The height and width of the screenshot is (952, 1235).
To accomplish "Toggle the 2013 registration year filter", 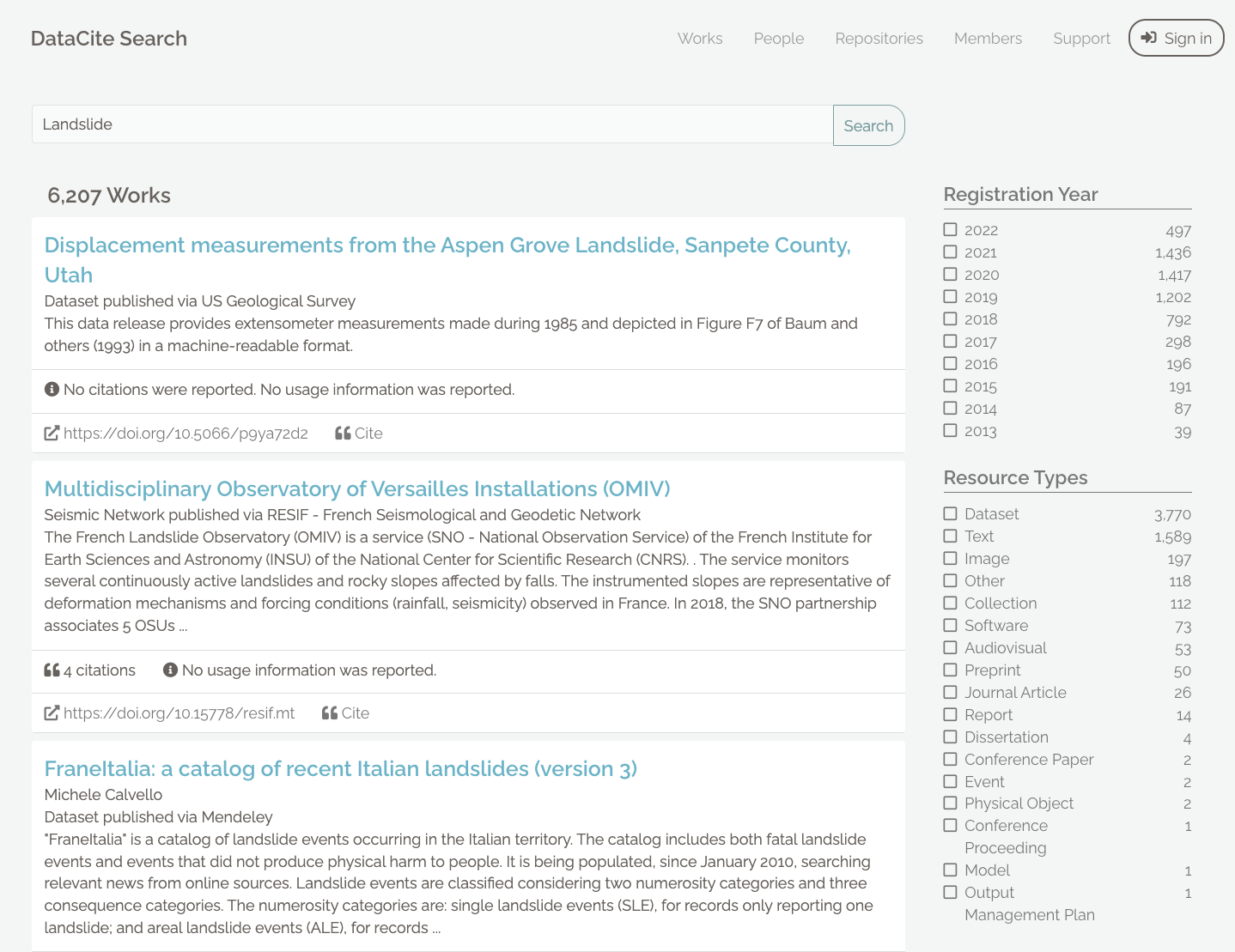I will pyautogui.click(x=950, y=430).
